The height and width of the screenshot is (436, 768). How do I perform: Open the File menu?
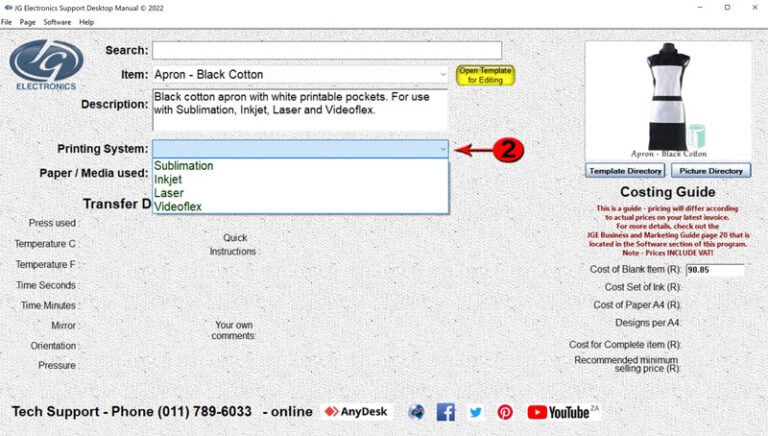tap(7, 22)
